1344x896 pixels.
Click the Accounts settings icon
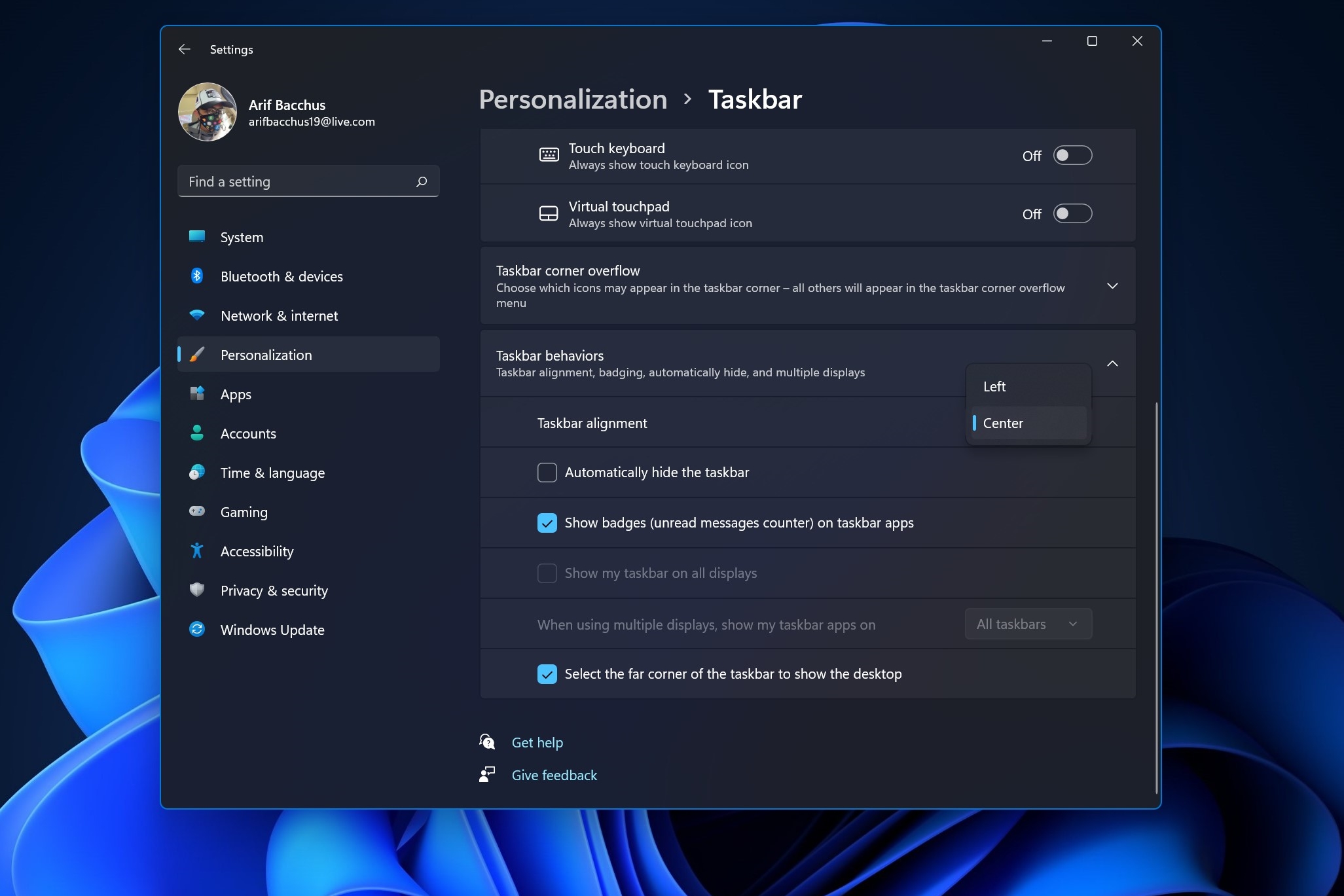click(x=197, y=433)
